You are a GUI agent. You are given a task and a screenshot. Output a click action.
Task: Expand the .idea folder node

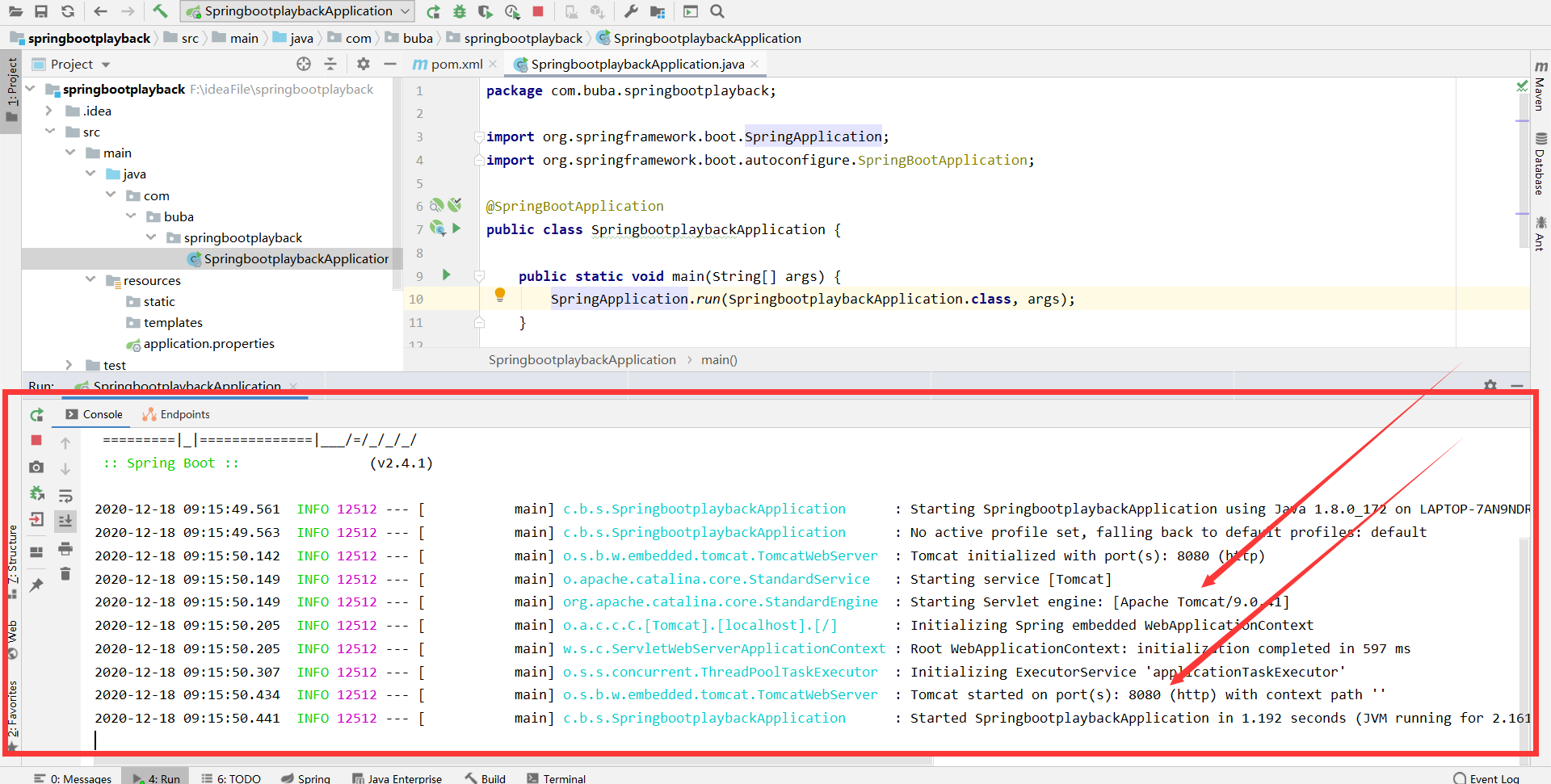click(x=49, y=111)
